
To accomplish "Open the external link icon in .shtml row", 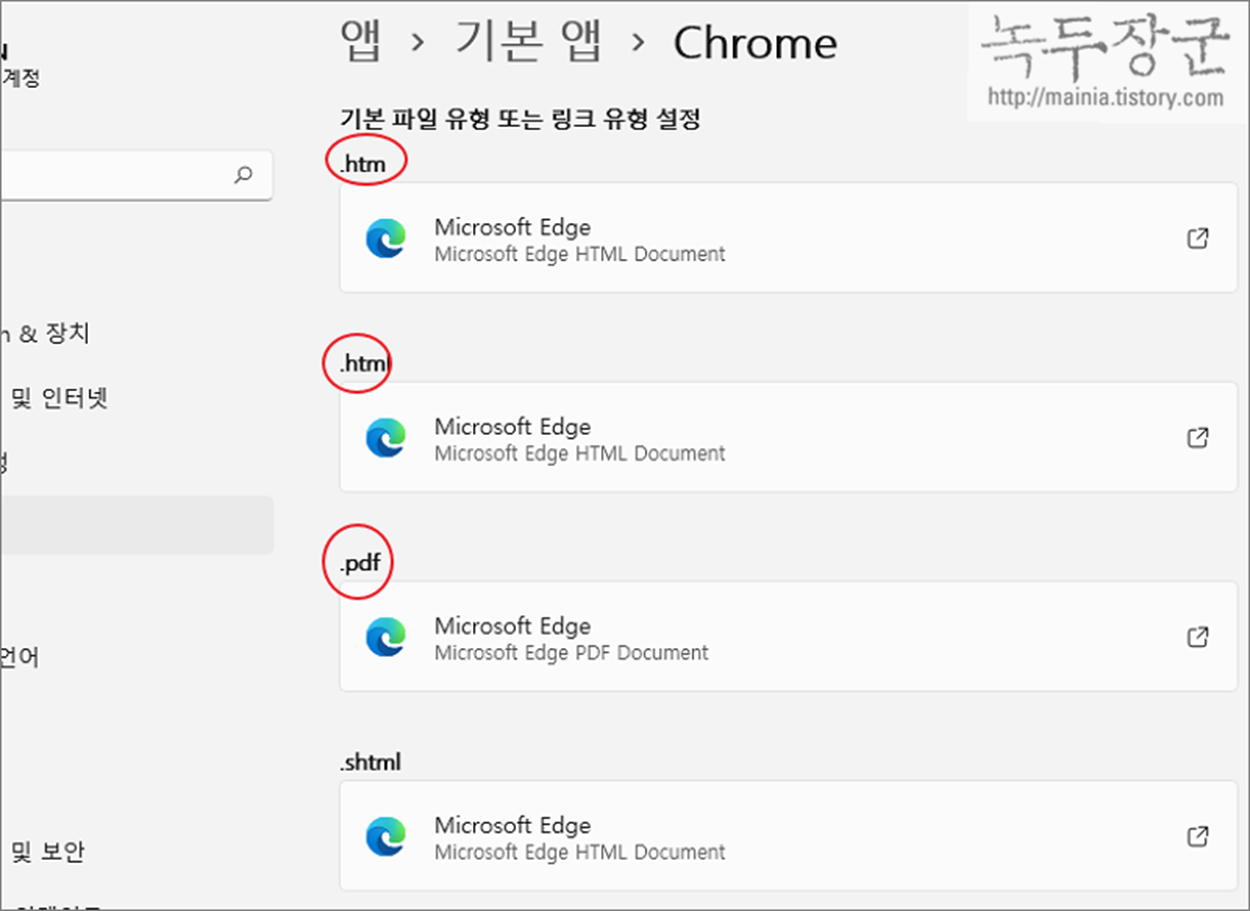I will (1197, 835).
